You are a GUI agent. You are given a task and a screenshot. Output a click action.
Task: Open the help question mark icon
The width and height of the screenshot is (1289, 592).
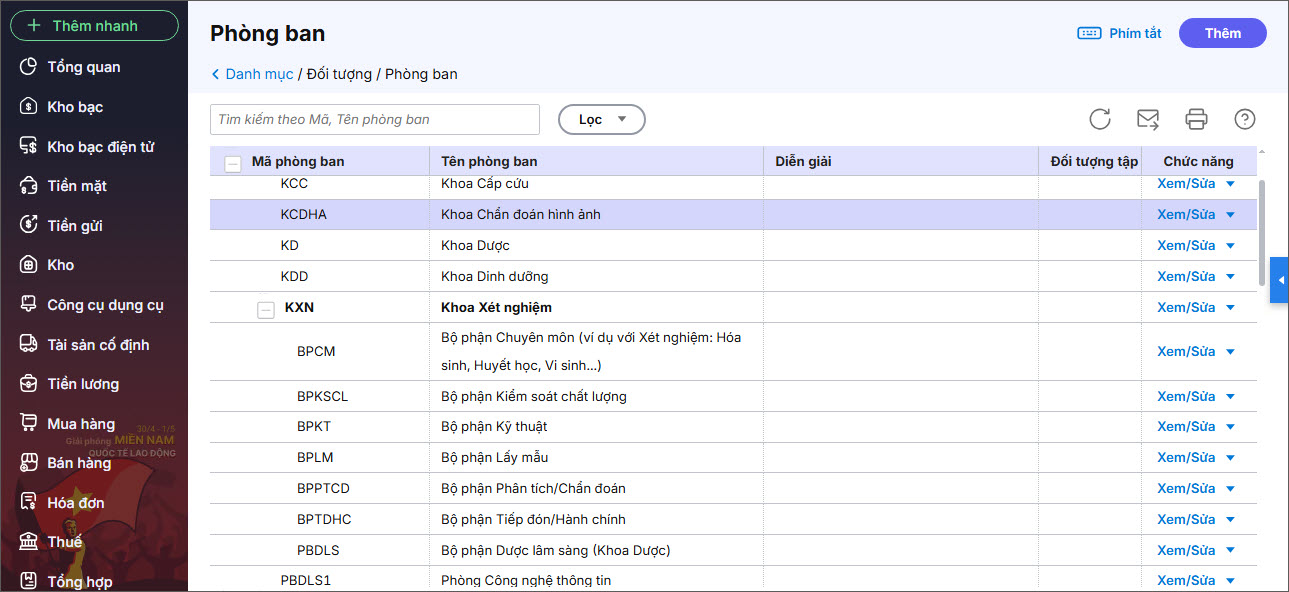pyautogui.click(x=1244, y=119)
